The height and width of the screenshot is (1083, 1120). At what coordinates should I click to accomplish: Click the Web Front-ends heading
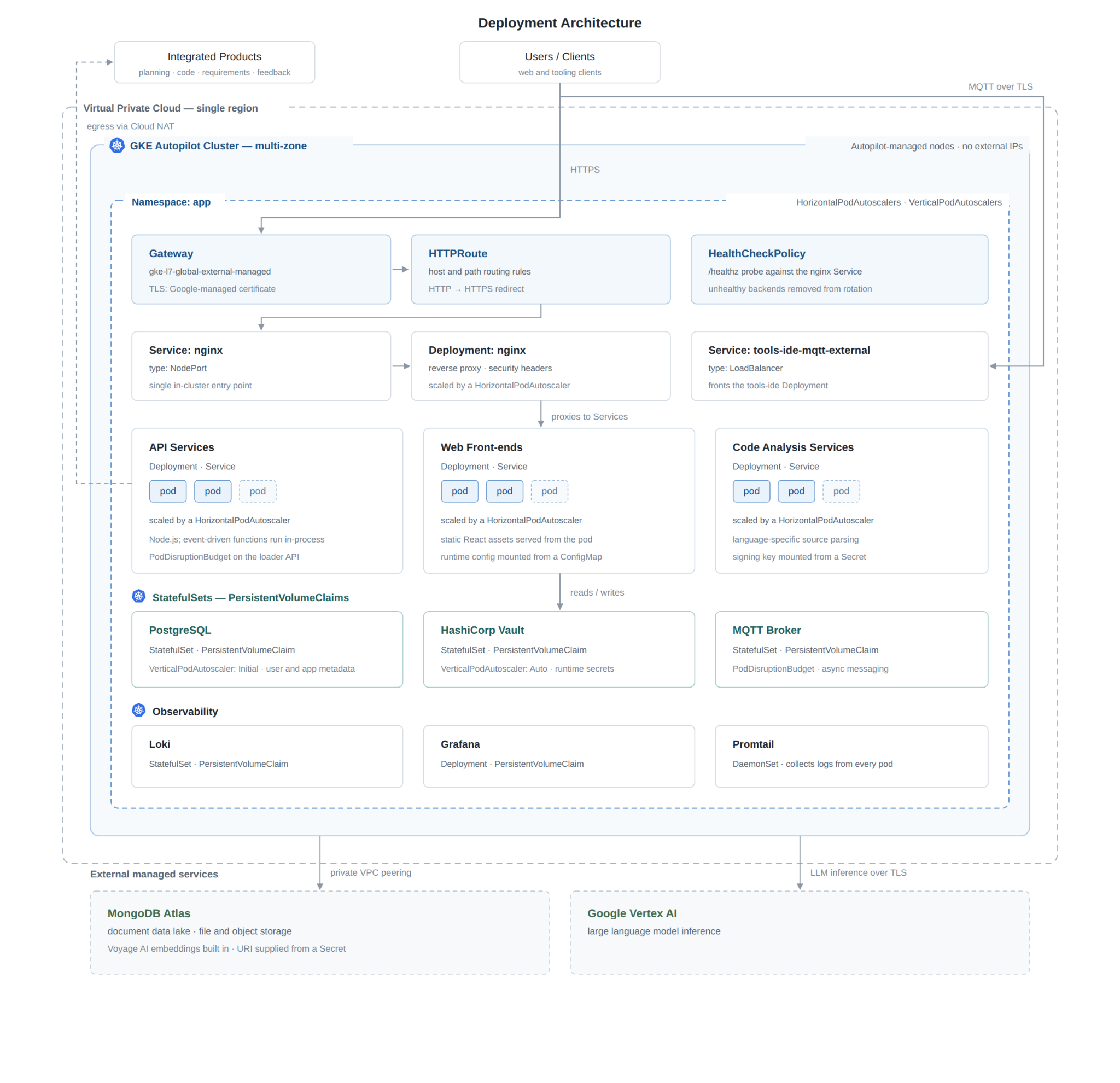click(x=481, y=447)
